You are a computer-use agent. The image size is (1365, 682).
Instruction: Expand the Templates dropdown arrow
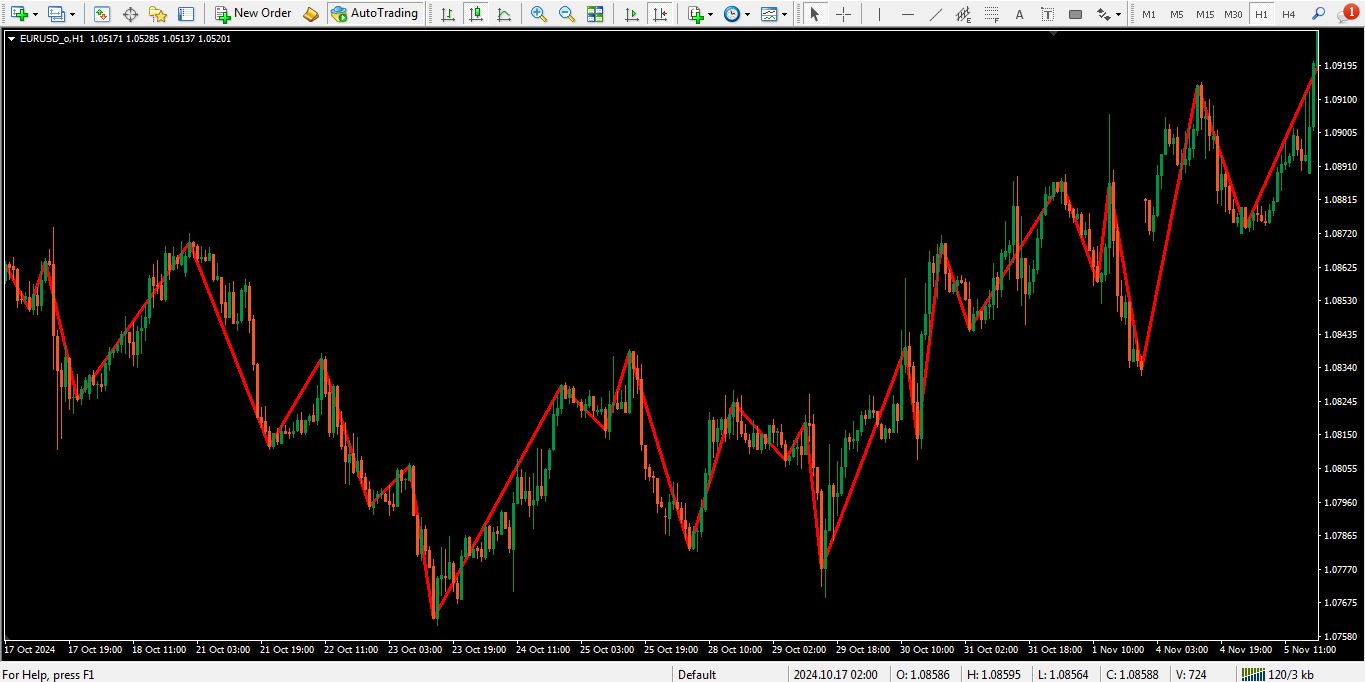pos(784,15)
